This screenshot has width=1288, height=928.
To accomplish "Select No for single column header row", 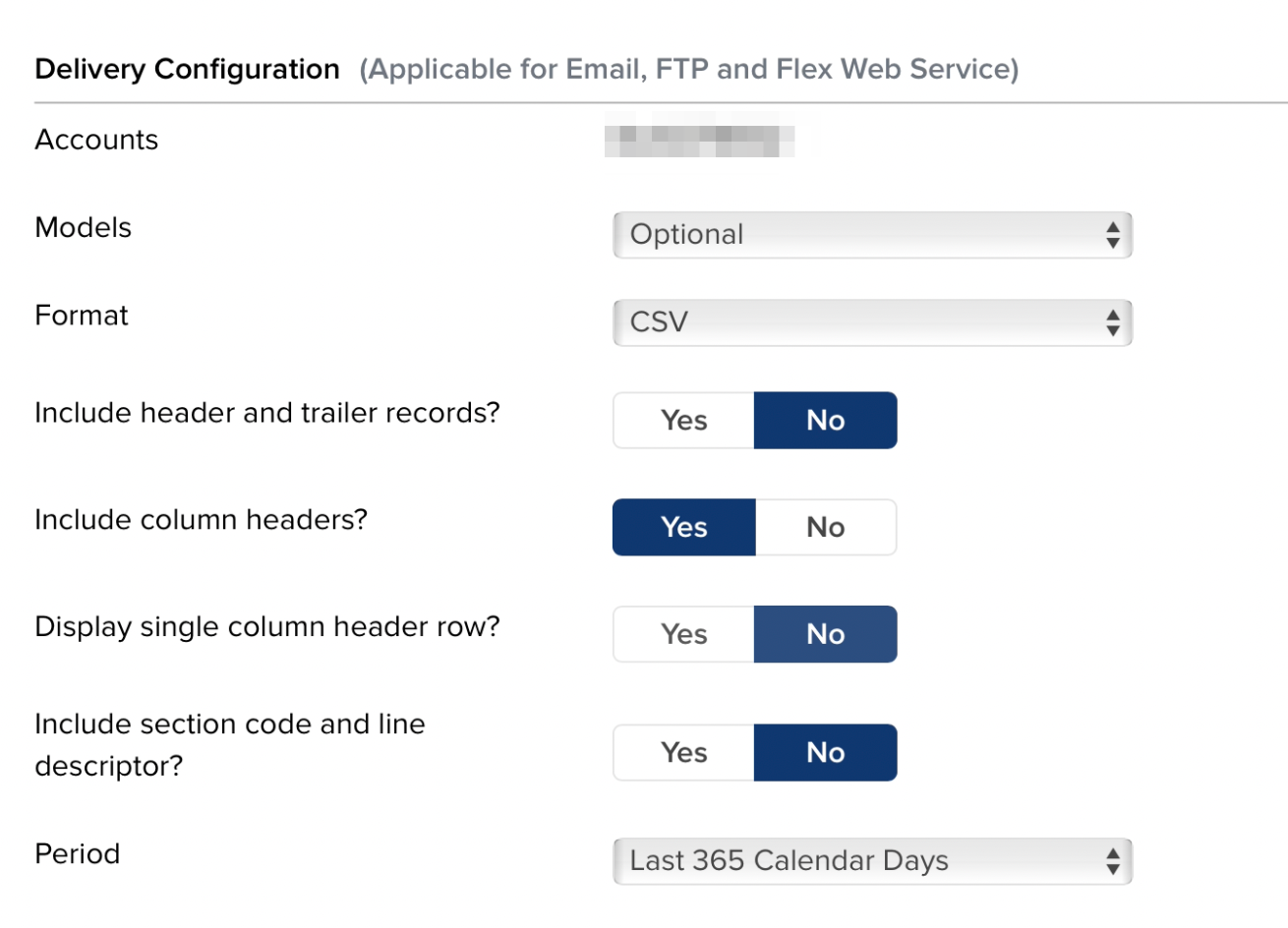I will 825,634.
